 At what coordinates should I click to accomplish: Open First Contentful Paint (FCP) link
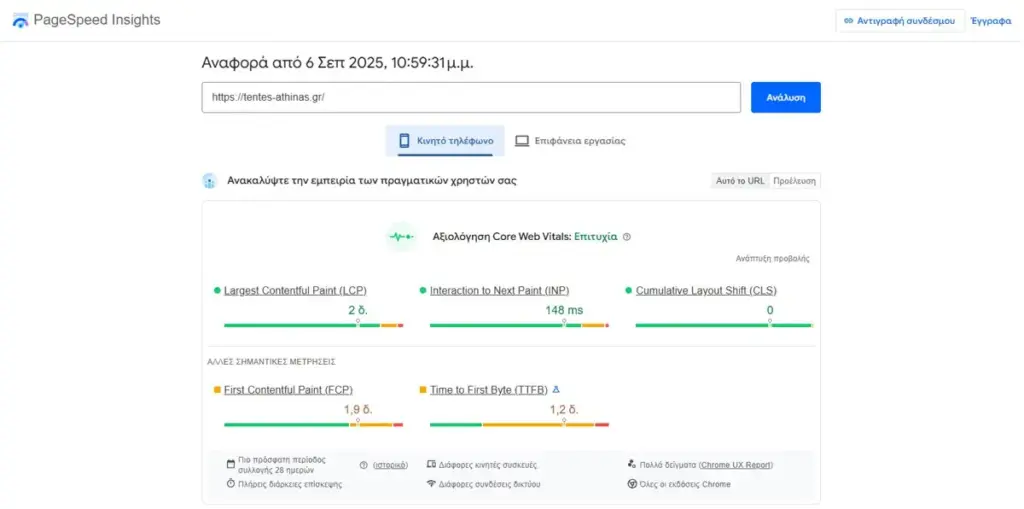point(288,389)
